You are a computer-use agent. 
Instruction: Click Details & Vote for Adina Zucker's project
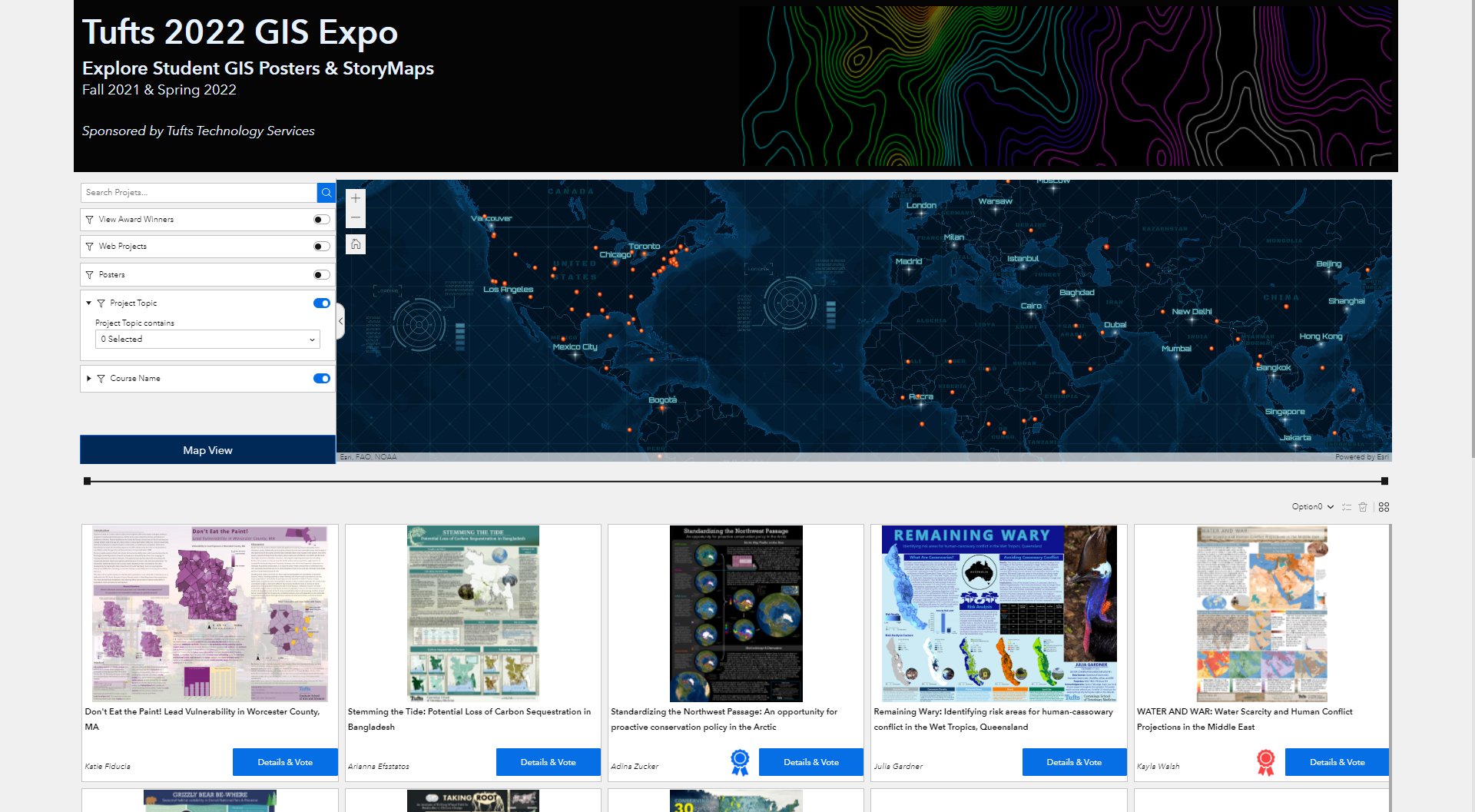point(811,762)
